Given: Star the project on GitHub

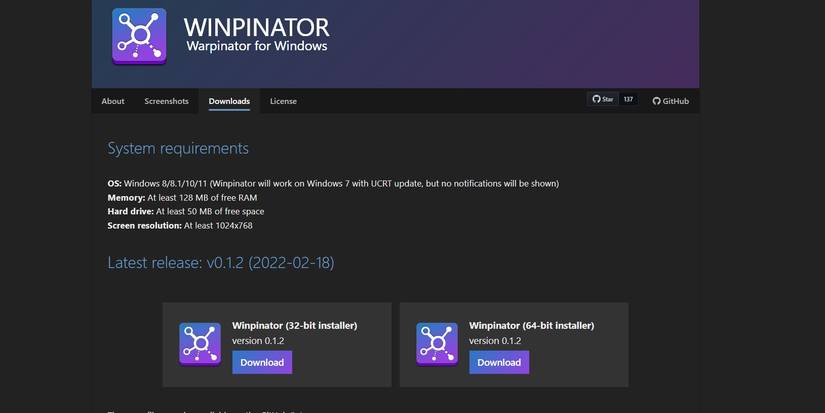Looking at the screenshot, I should [x=603, y=99].
